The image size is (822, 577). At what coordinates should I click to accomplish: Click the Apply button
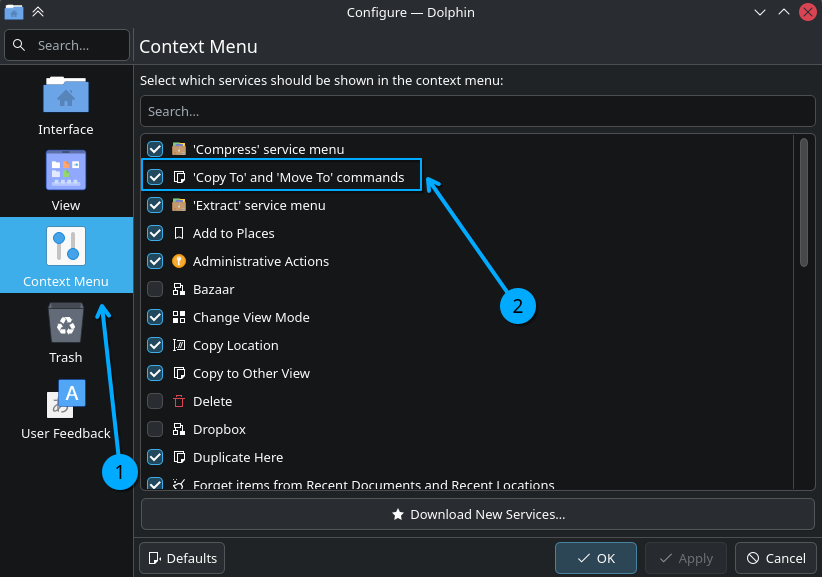coord(686,558)
